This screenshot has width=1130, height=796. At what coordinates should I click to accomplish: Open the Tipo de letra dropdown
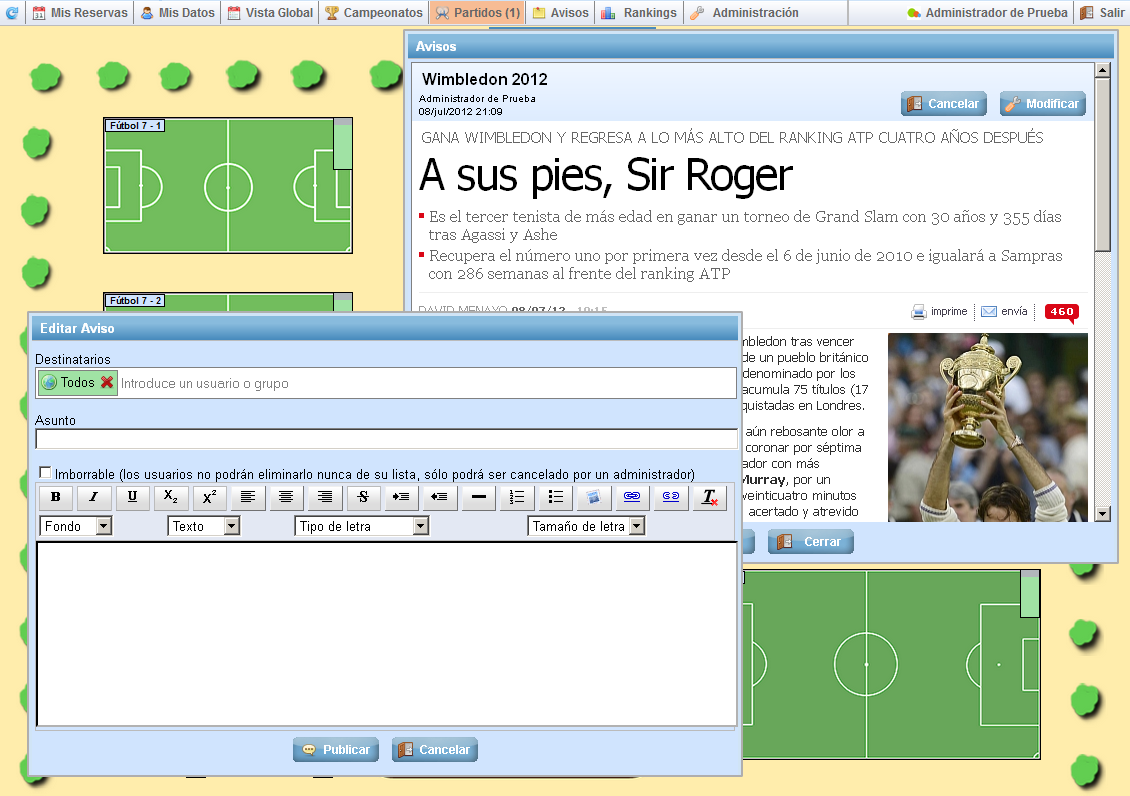(x=362, y=526)
